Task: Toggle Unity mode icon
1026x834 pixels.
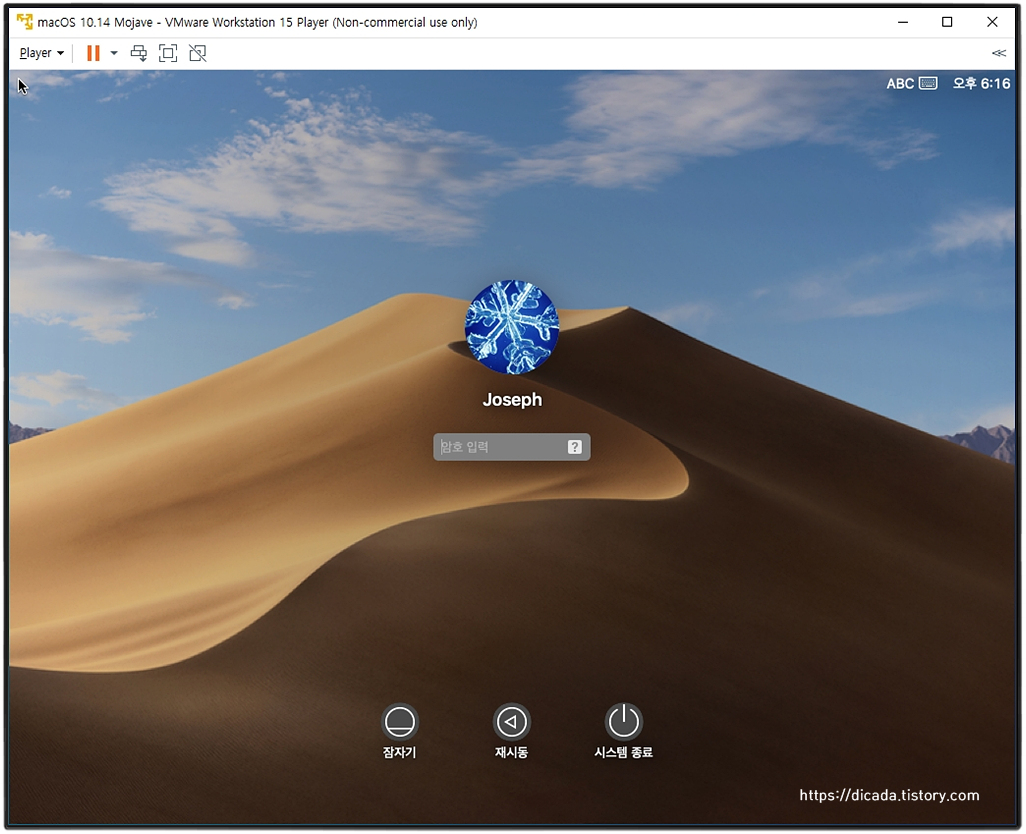Action: click(x=198, y=53)
